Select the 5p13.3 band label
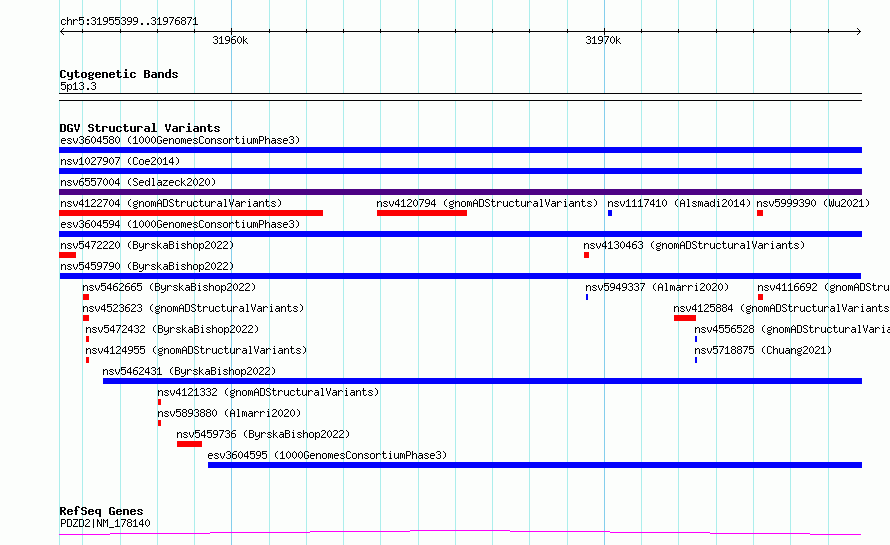Image resolution: width=890 pixels, height=545 pixels. 78,86
